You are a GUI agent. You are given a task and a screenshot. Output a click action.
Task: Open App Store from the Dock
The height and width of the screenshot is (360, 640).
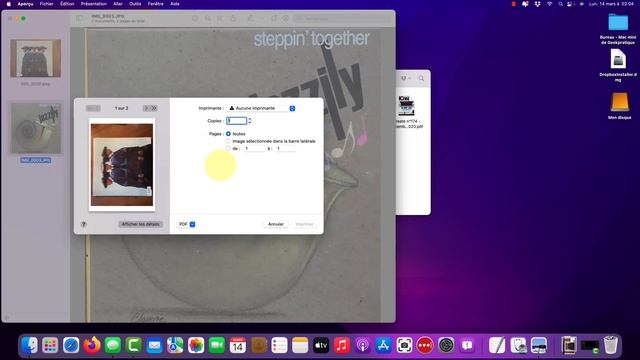[x=383, y=345]
